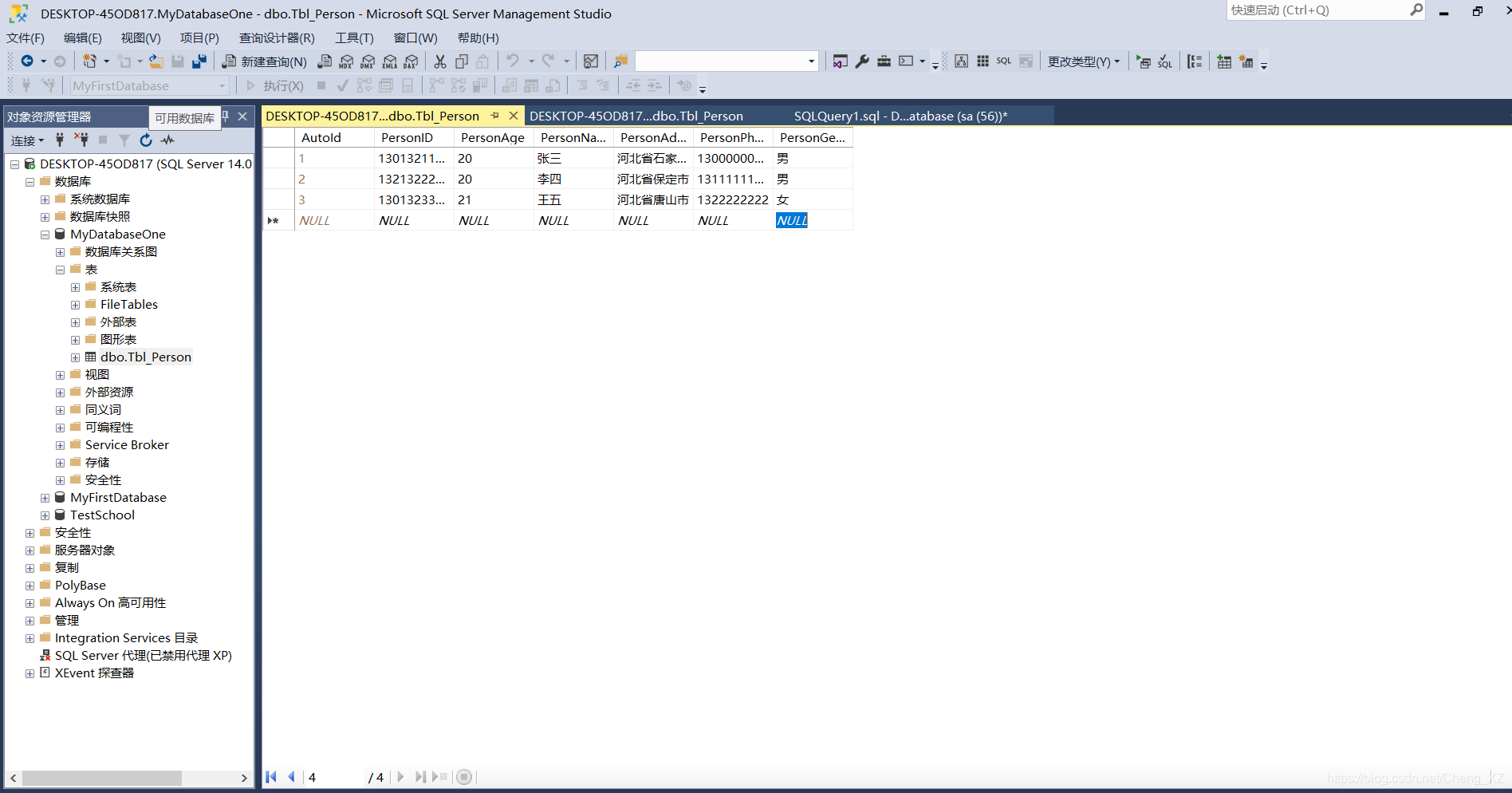Close the active Tbl_Person tab
This screenshot has width=1512, height=793.
514,116
